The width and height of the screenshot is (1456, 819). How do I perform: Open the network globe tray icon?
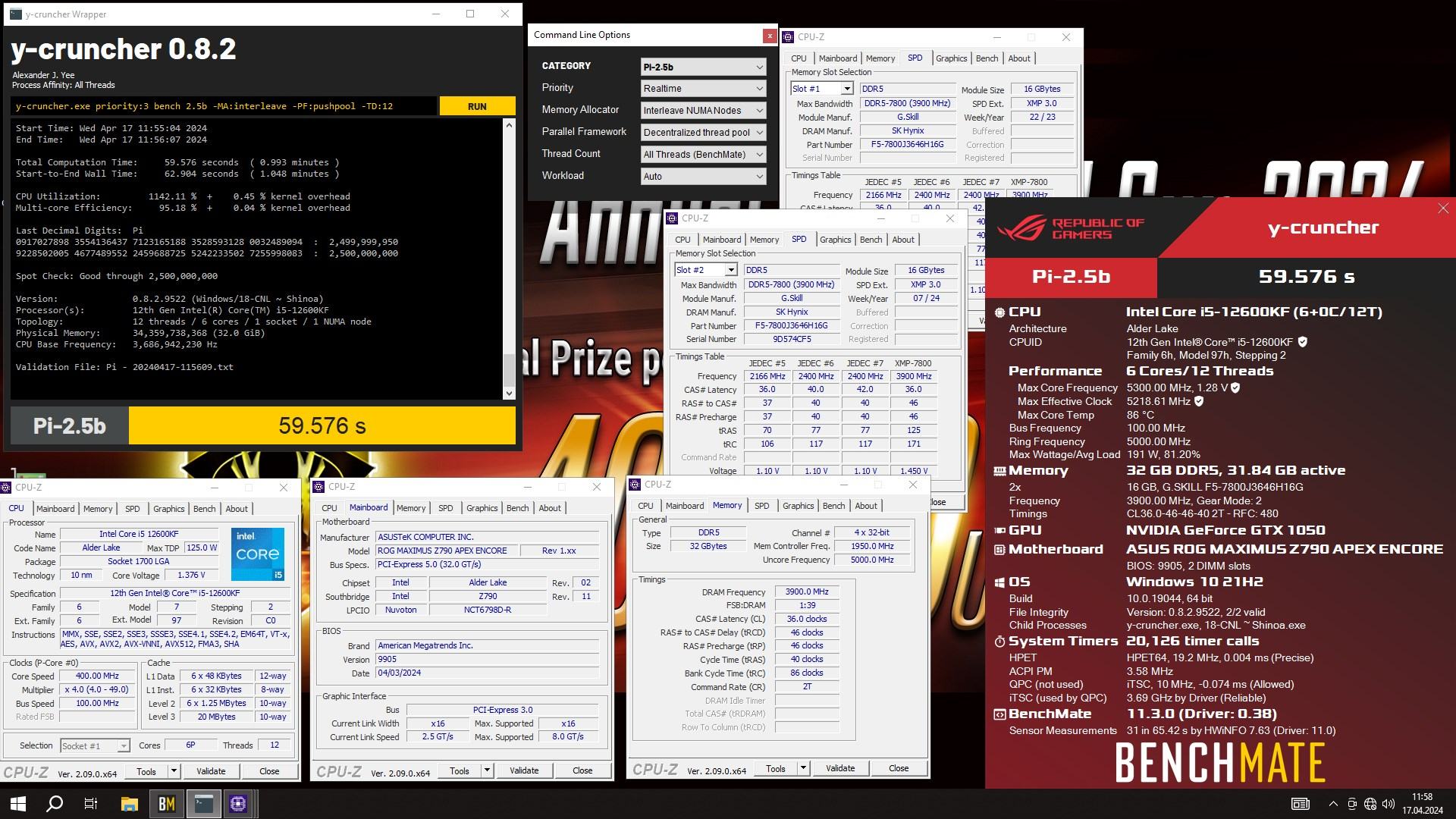(x=1370, y=804)
